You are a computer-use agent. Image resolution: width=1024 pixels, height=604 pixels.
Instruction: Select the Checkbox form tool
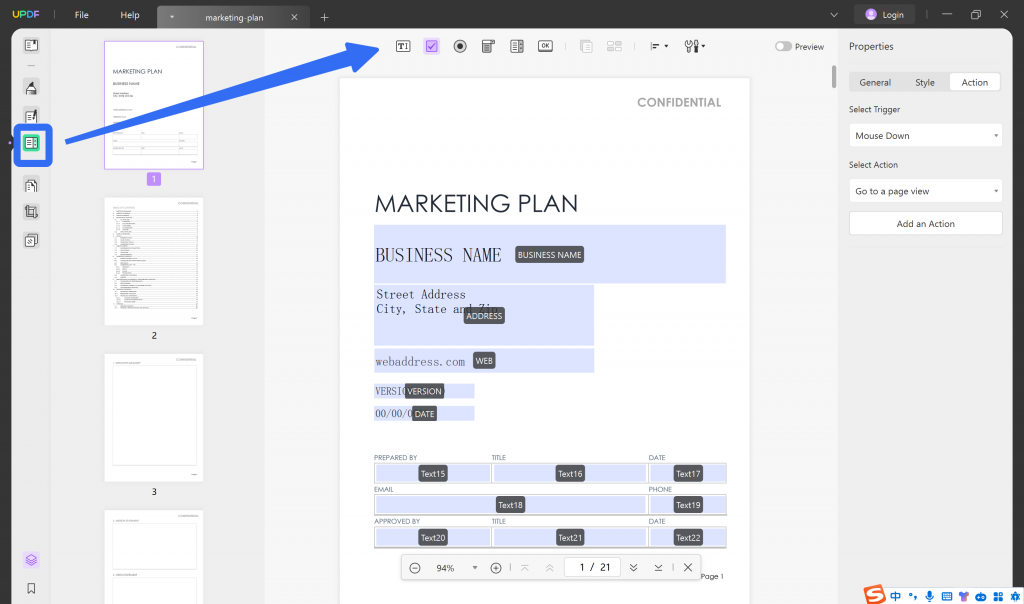[431, 46]
